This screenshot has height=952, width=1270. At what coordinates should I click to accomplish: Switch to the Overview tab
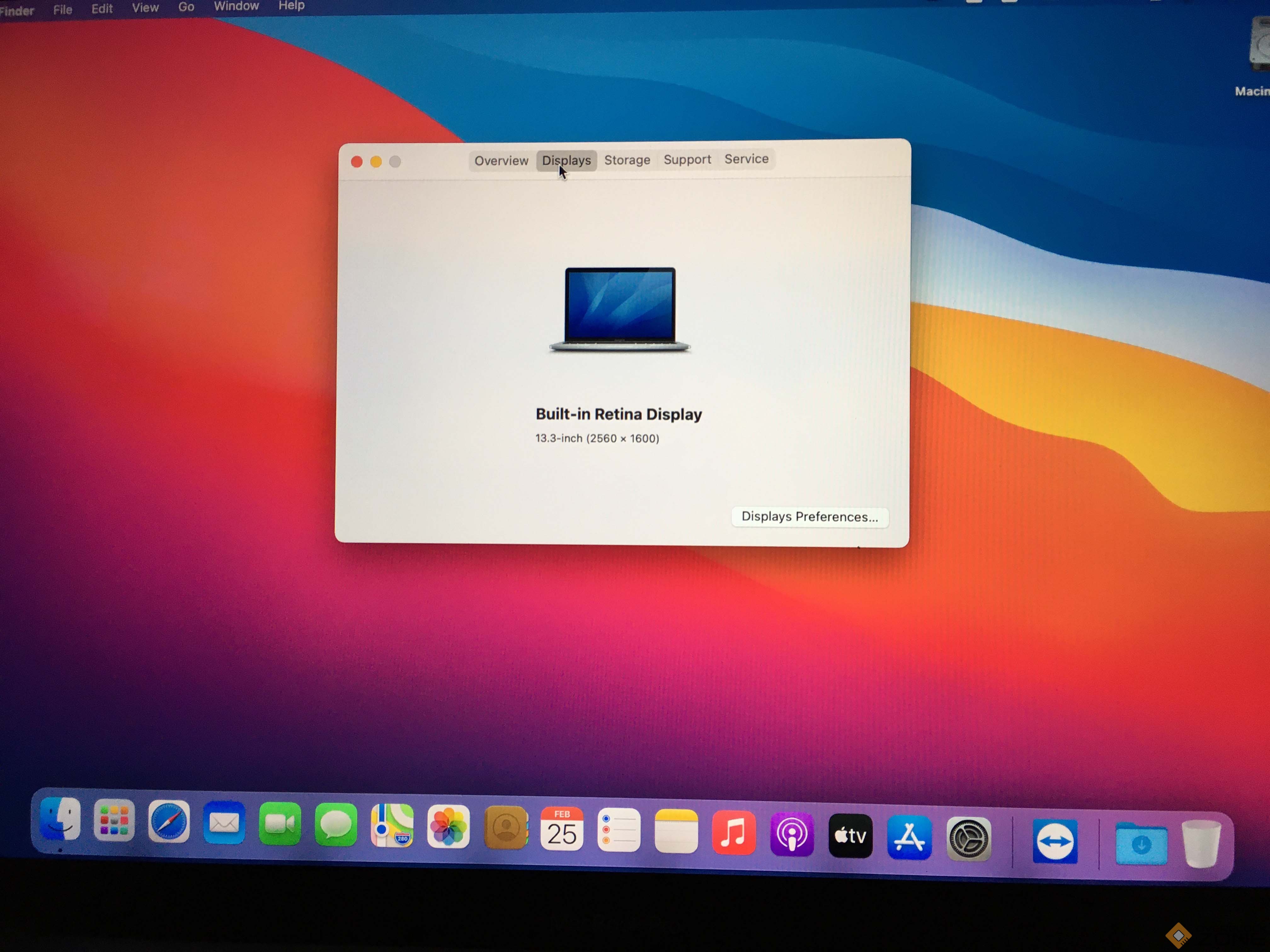click(501, 161)
